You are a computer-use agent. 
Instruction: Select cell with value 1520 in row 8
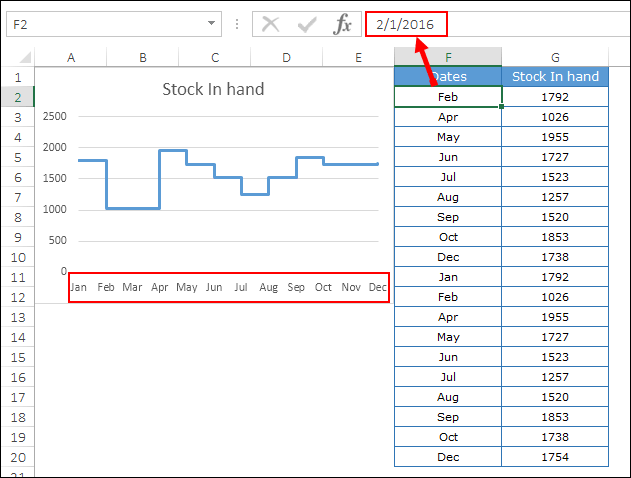click(555, 217)
